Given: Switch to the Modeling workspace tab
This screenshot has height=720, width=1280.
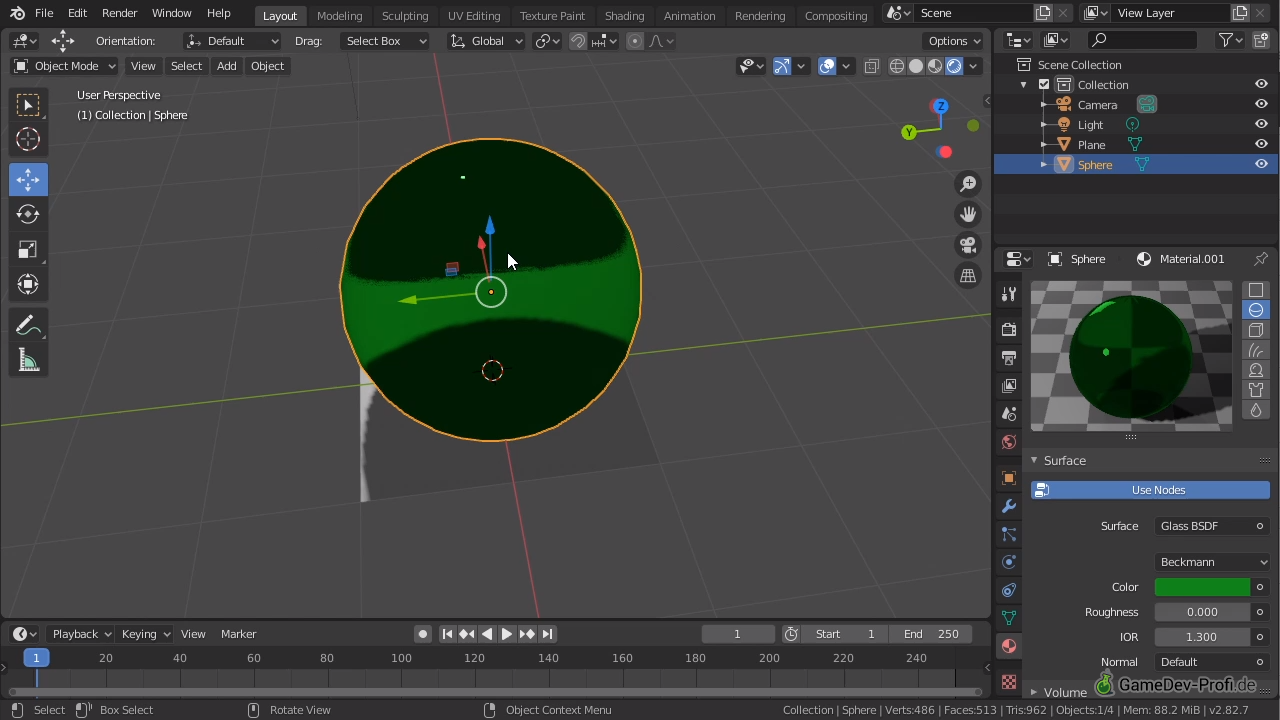Looking at the screenshot, I should (x=339, y=15).
